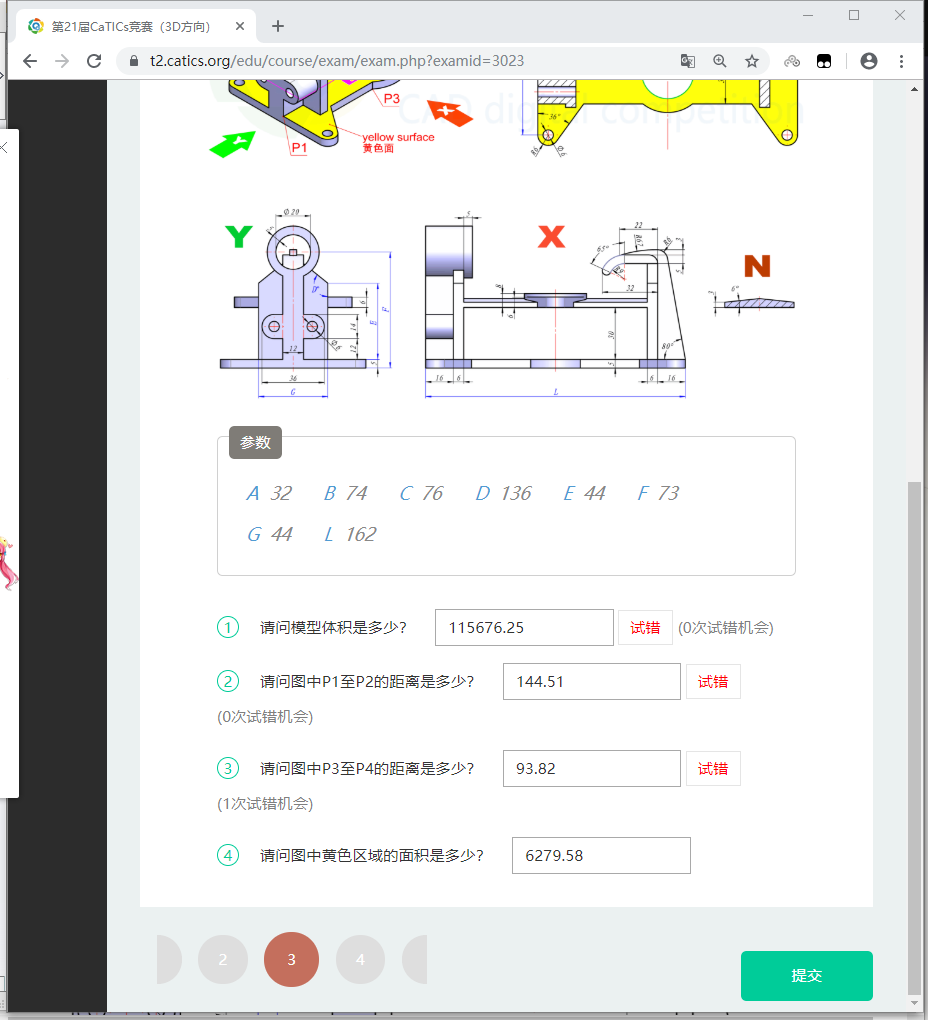Click the P1 to P2 distance field

coord(591,682)
